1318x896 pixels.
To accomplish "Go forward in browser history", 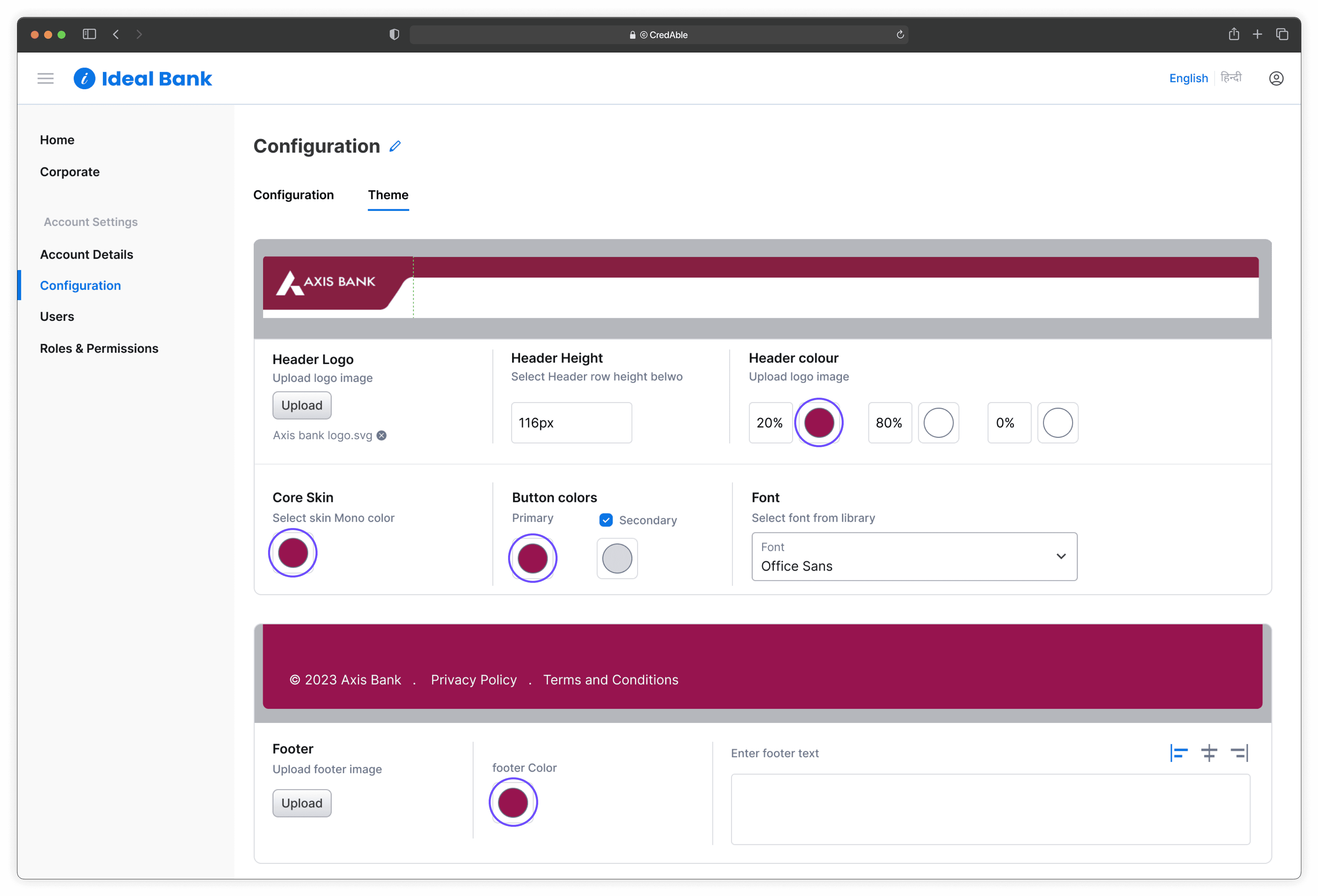I will tap(139, 34).
